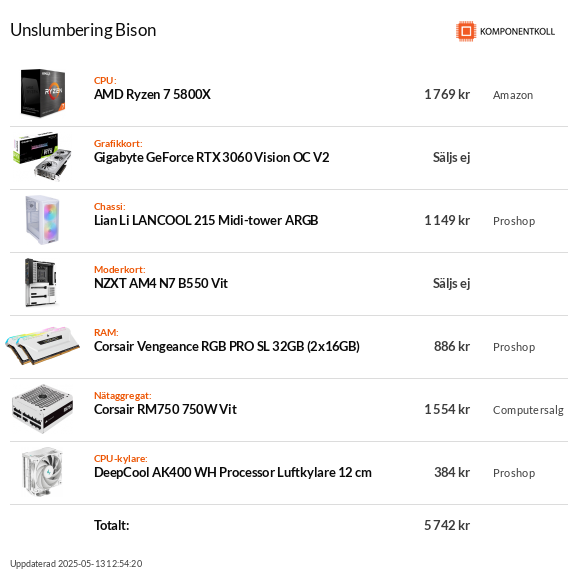Click the Komponentkoll chip logo icon
Viewport: 577px width, 577px height.
tap(466, 31)
